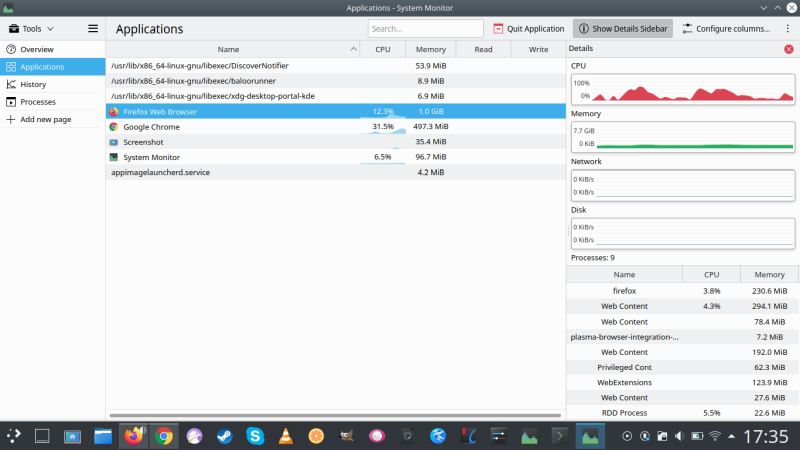Open the History page
The width and height of the screenshot is (800, 450).
[x=33, y=84]
